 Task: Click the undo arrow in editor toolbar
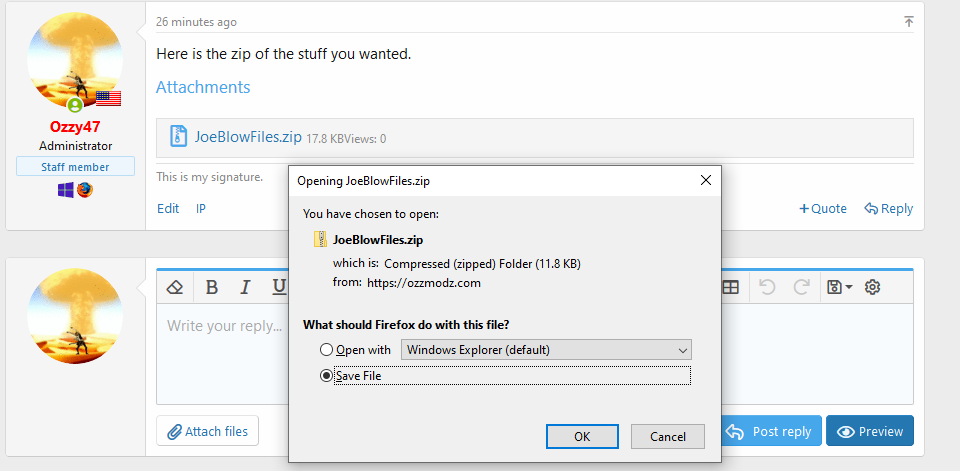coord(767,287)
